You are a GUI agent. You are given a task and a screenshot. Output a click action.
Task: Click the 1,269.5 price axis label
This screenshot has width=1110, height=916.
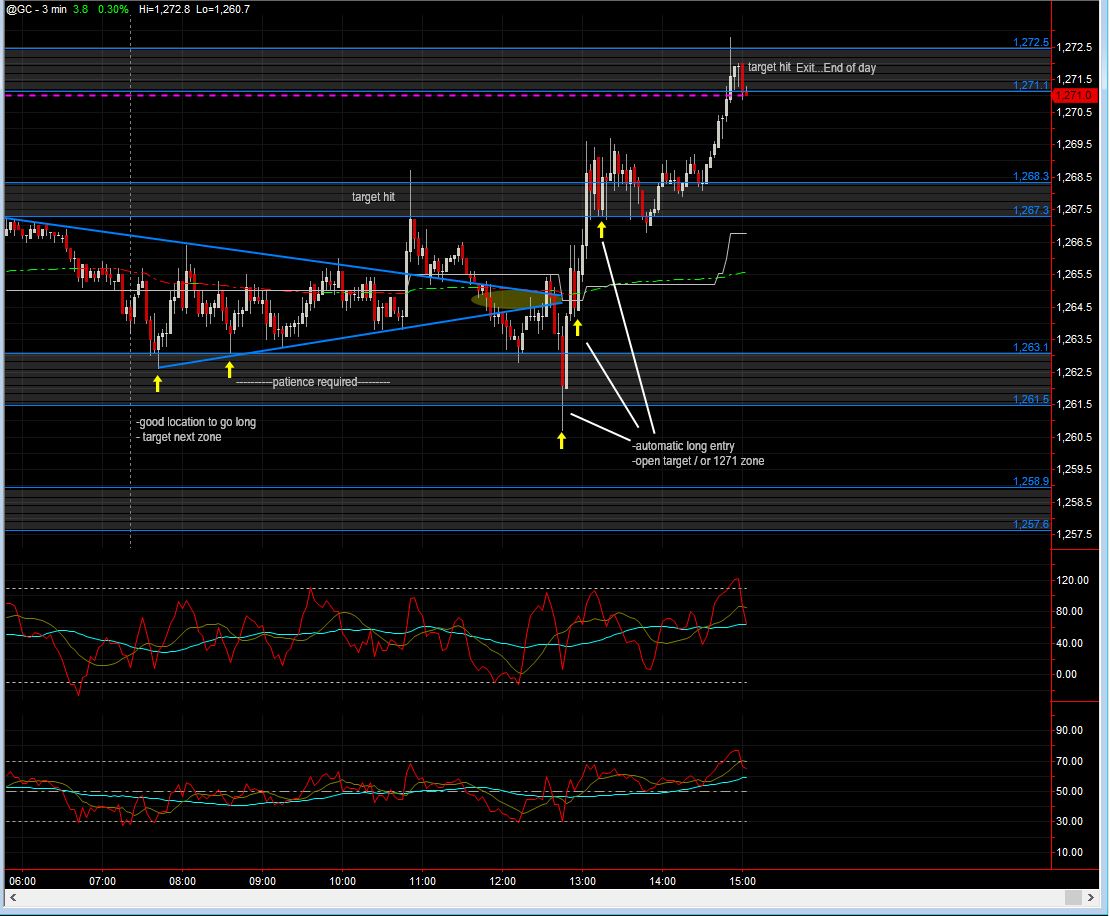[x=1074, y=144]
